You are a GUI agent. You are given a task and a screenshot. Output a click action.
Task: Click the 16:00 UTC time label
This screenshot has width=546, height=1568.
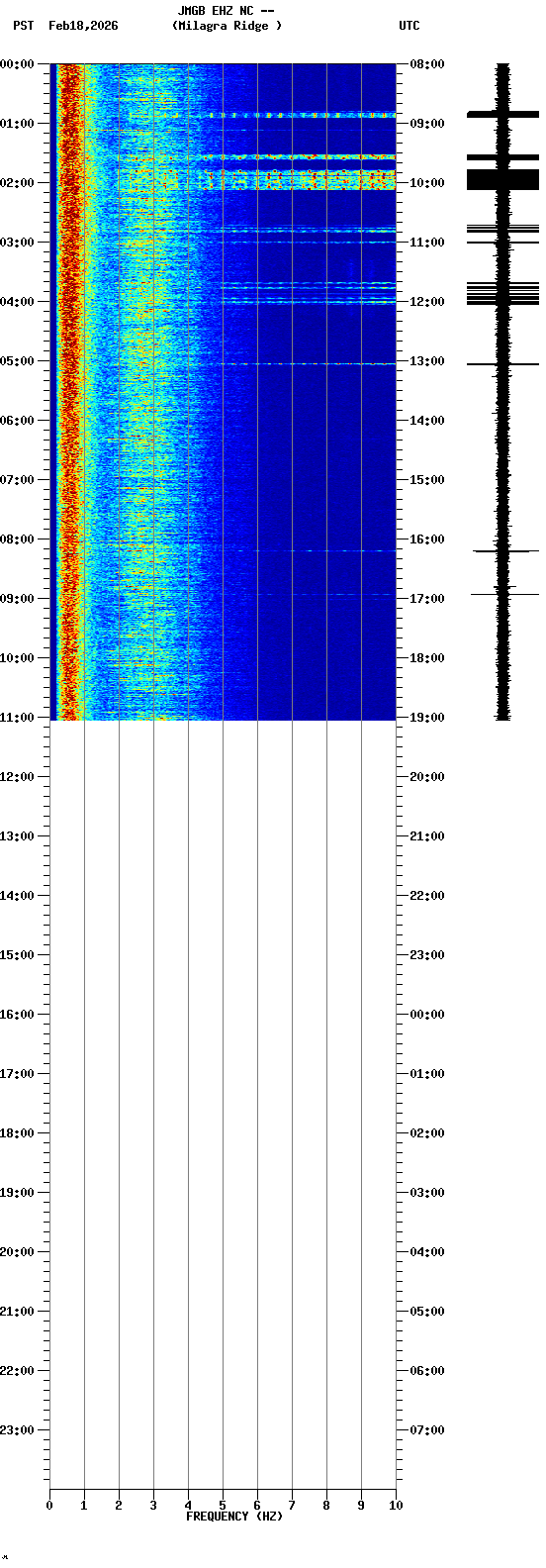(427, 539)
